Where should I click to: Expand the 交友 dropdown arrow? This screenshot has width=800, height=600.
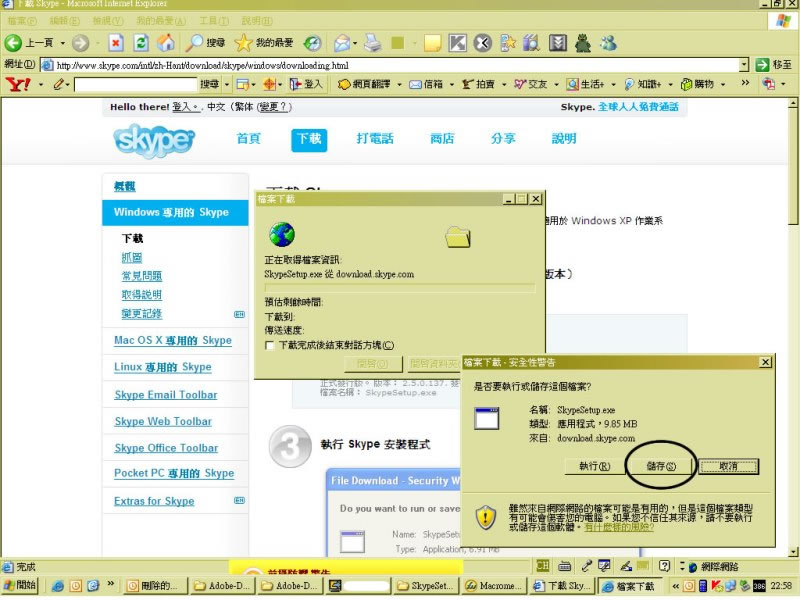[x=557, y=84]
